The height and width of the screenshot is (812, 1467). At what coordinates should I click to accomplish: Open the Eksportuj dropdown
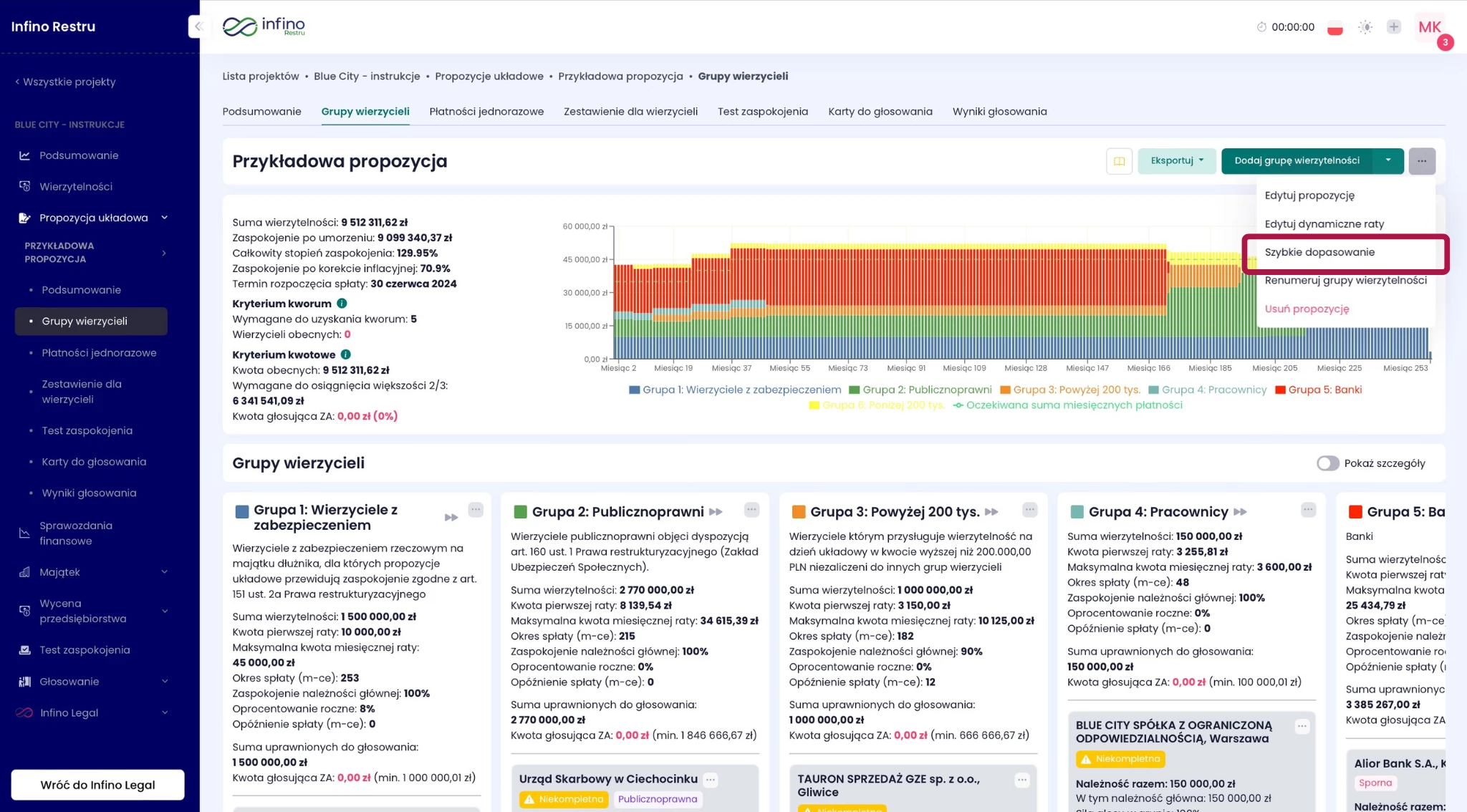(1177, 161)
